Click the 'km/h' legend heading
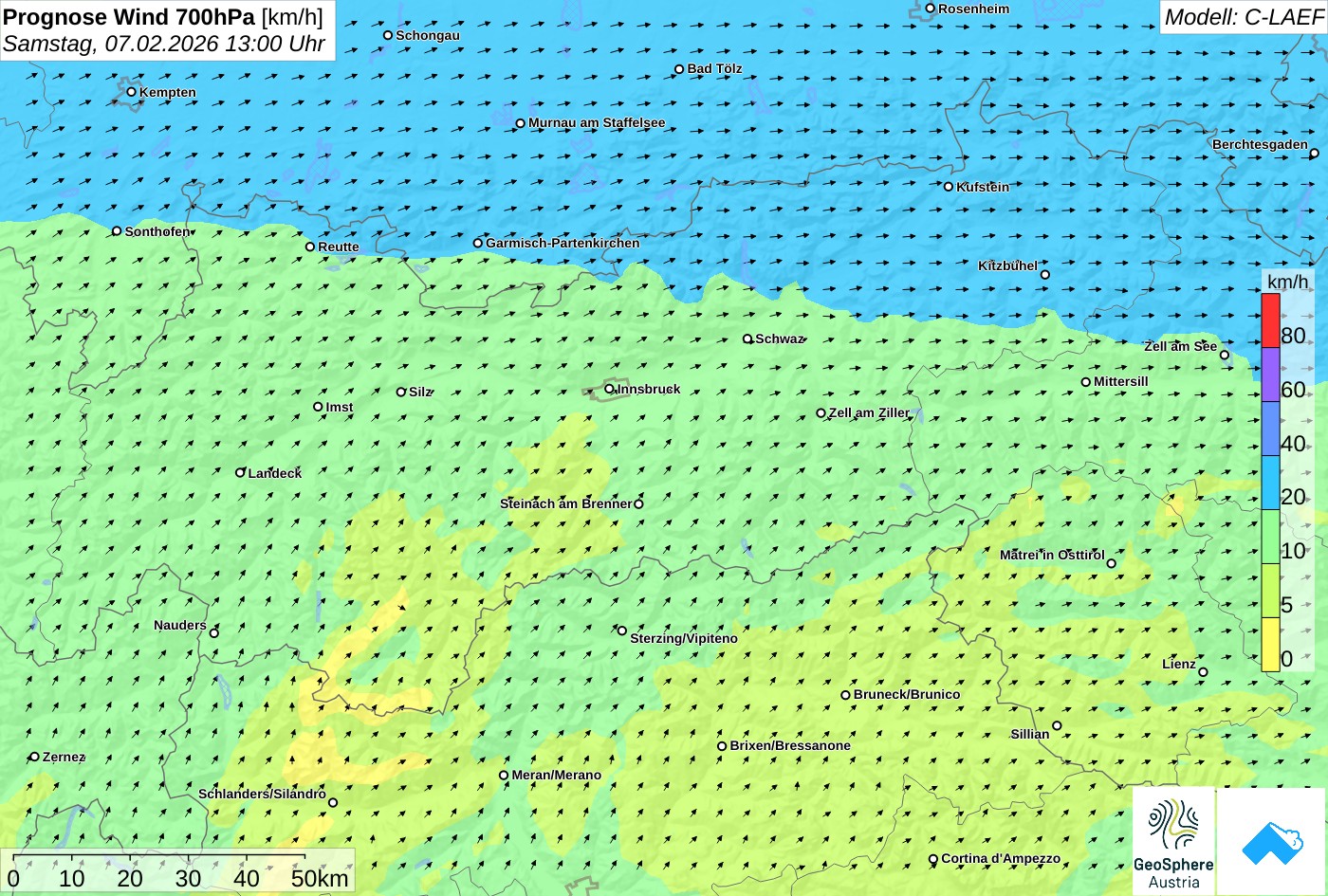This screenshot has width=1328, height=896. 1287,282
